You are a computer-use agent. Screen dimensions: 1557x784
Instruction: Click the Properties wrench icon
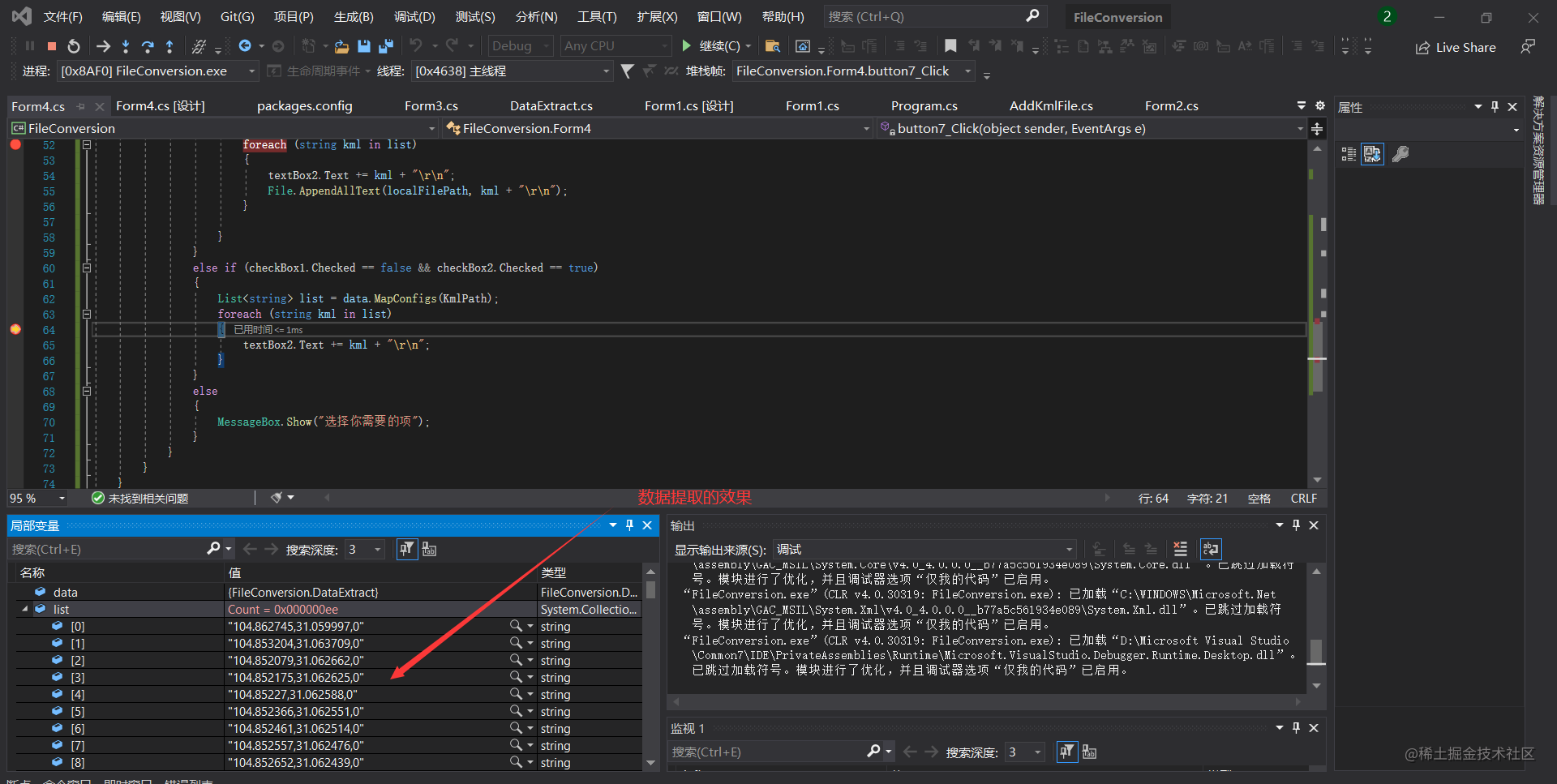coord(1400,154)
